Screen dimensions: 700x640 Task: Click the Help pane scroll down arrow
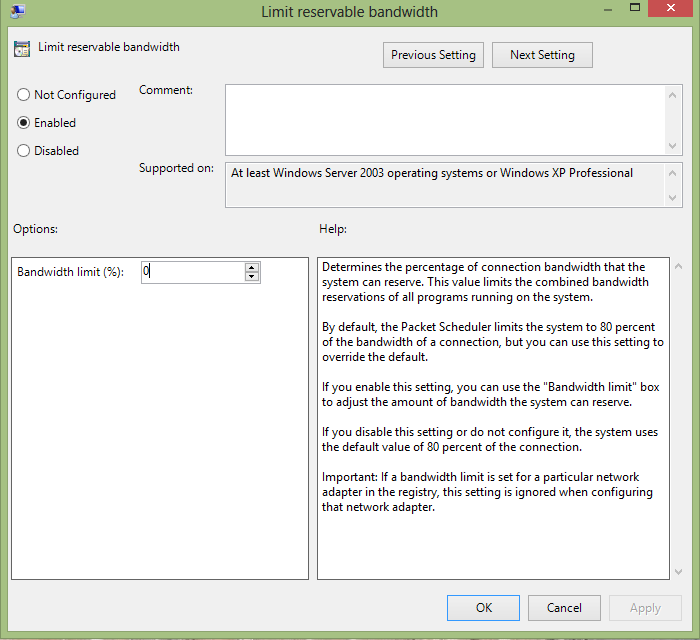679,572
